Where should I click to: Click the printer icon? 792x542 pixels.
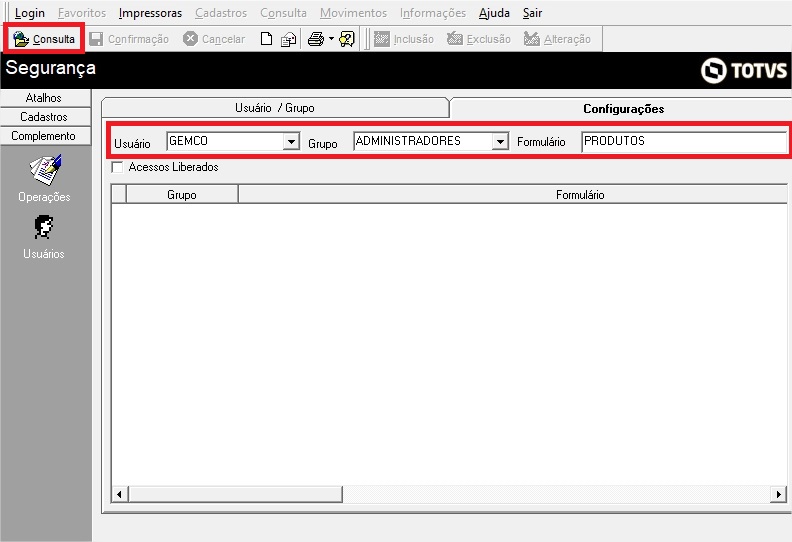316,39
